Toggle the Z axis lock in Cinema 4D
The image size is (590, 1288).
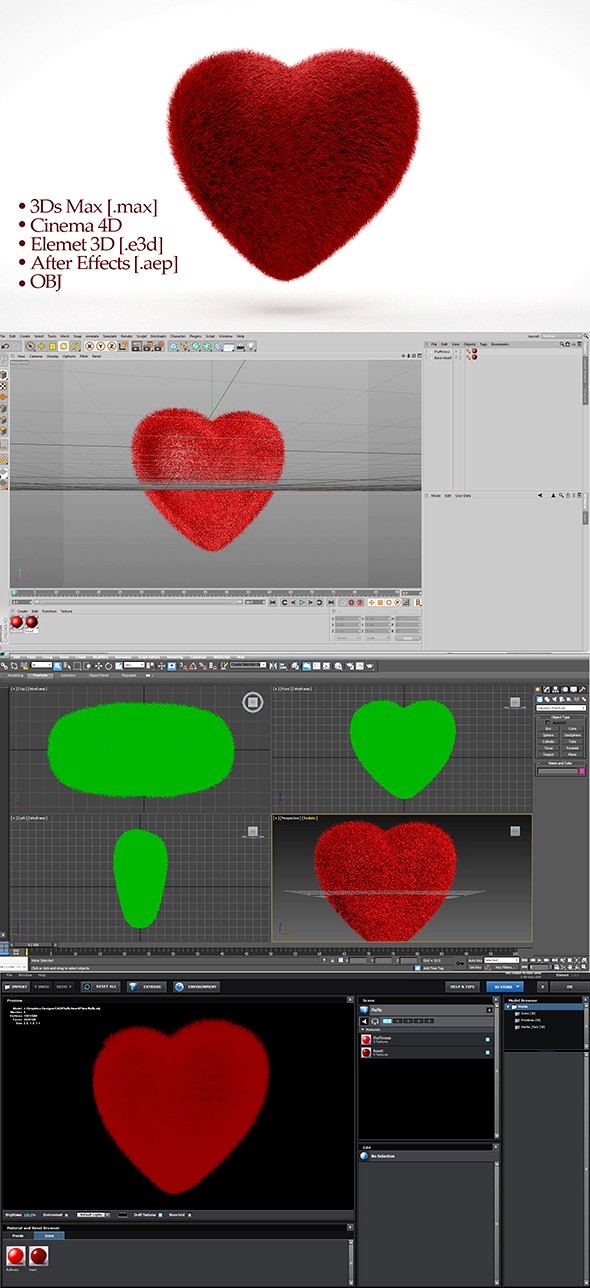(x=110, y=346)
